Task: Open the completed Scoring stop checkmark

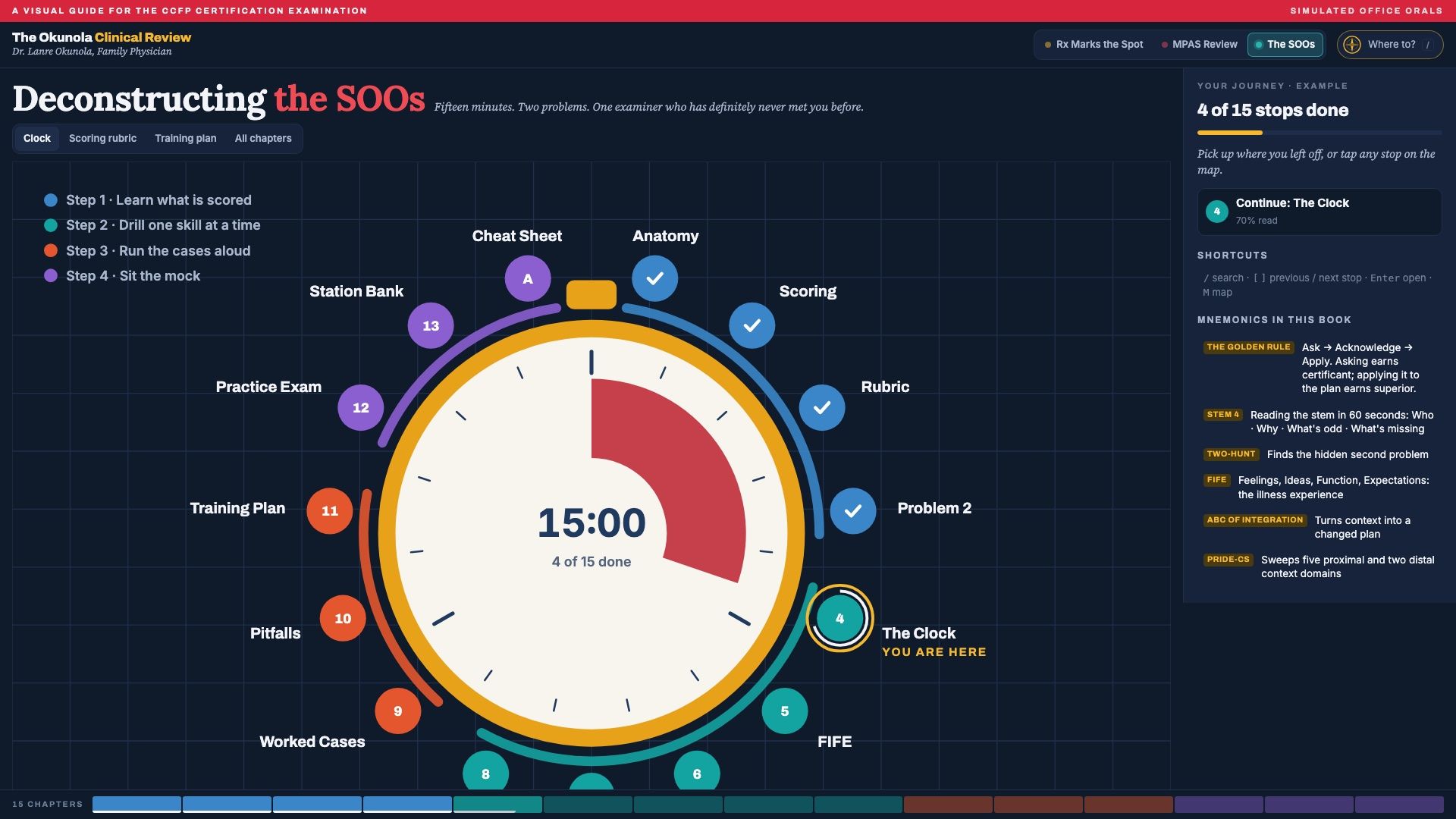Action: click(752, 325)
